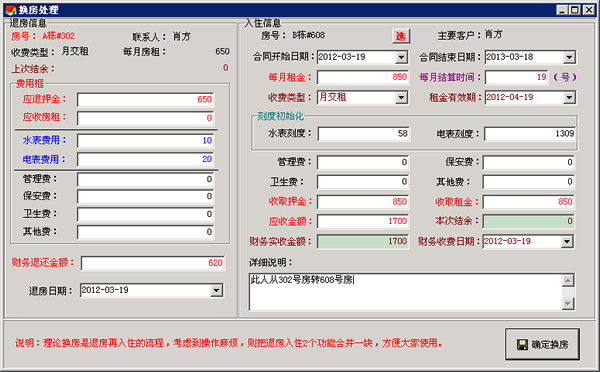The height and width of the screenshot is (372, 600).
Task: Click the 其他费 field in 费用框
Action: [x=145, y=232]
